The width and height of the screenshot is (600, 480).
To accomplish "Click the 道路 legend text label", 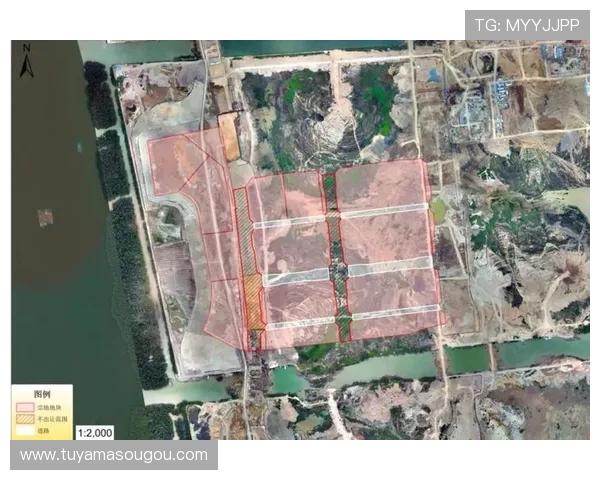I will 45,432.
